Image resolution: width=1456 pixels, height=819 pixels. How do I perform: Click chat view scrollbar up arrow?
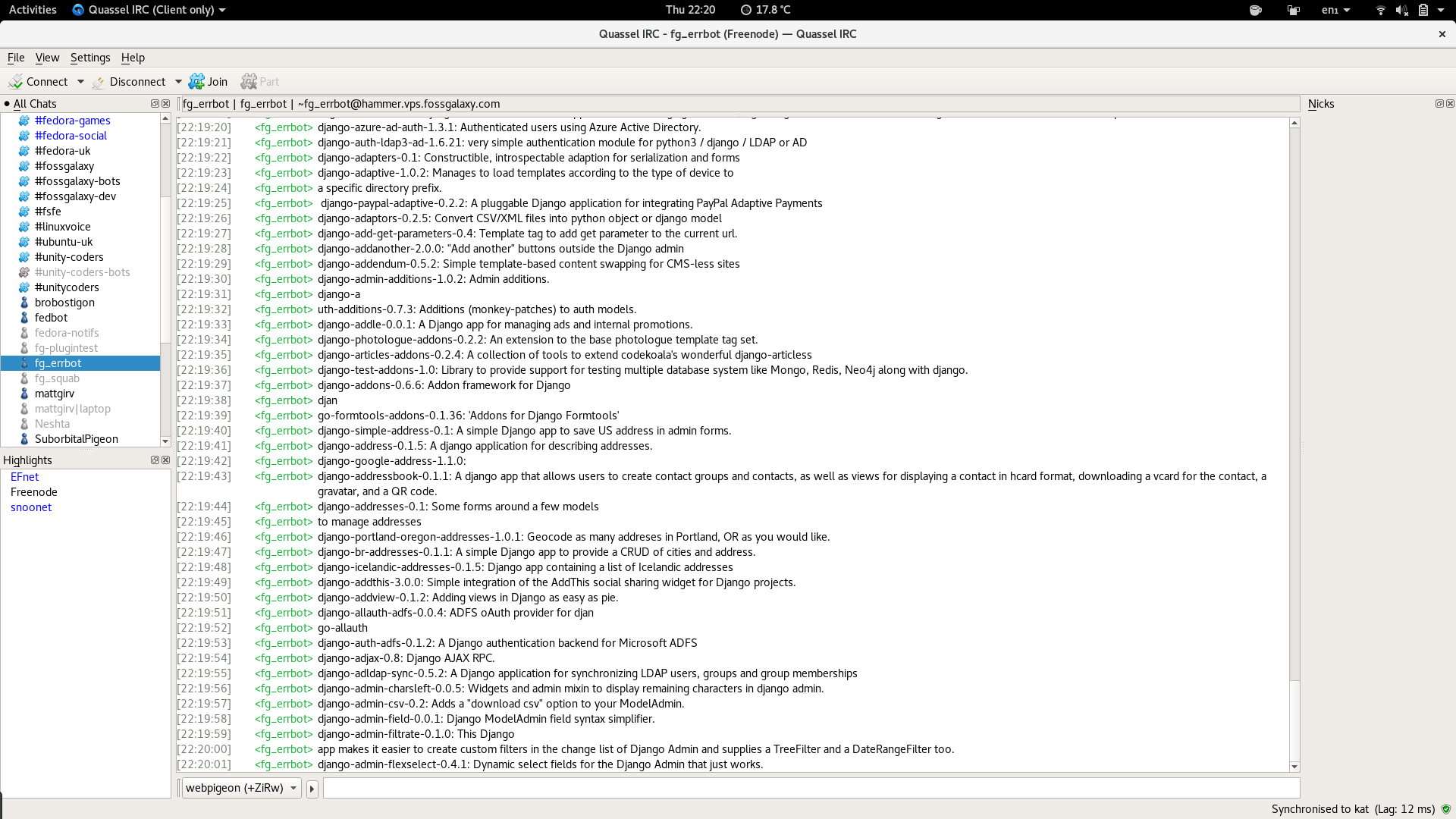[1294, 123]
